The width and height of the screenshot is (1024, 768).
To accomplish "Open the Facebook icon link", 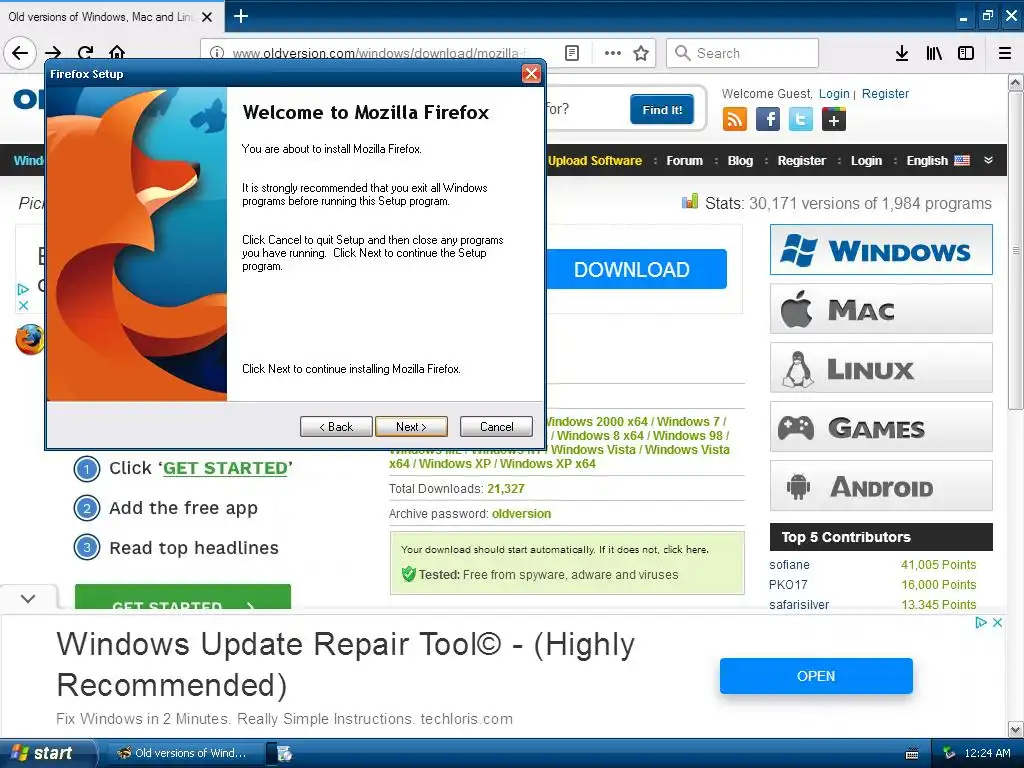I will (x=768, y=120).
